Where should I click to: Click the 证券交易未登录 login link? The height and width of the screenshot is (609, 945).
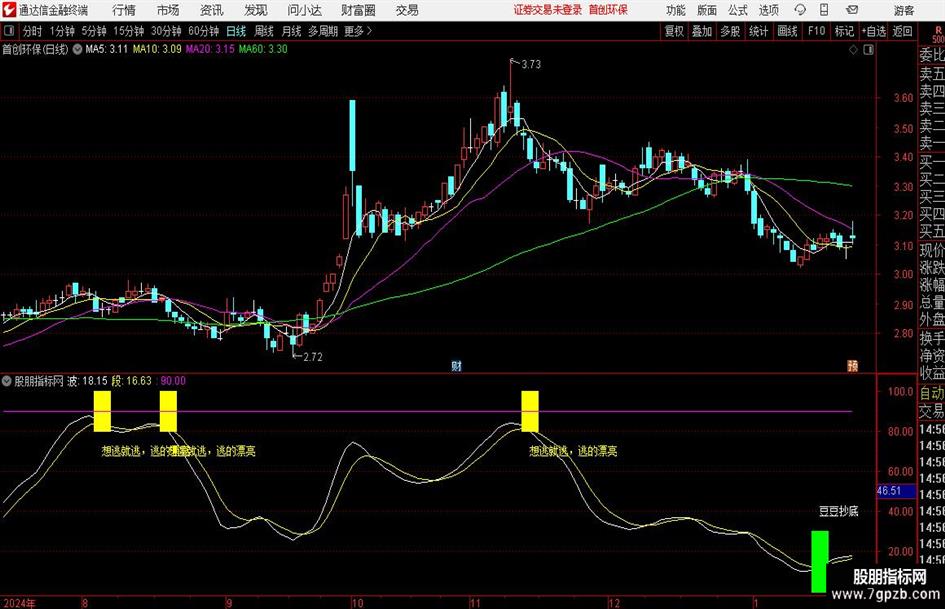(x=548, y=10)
